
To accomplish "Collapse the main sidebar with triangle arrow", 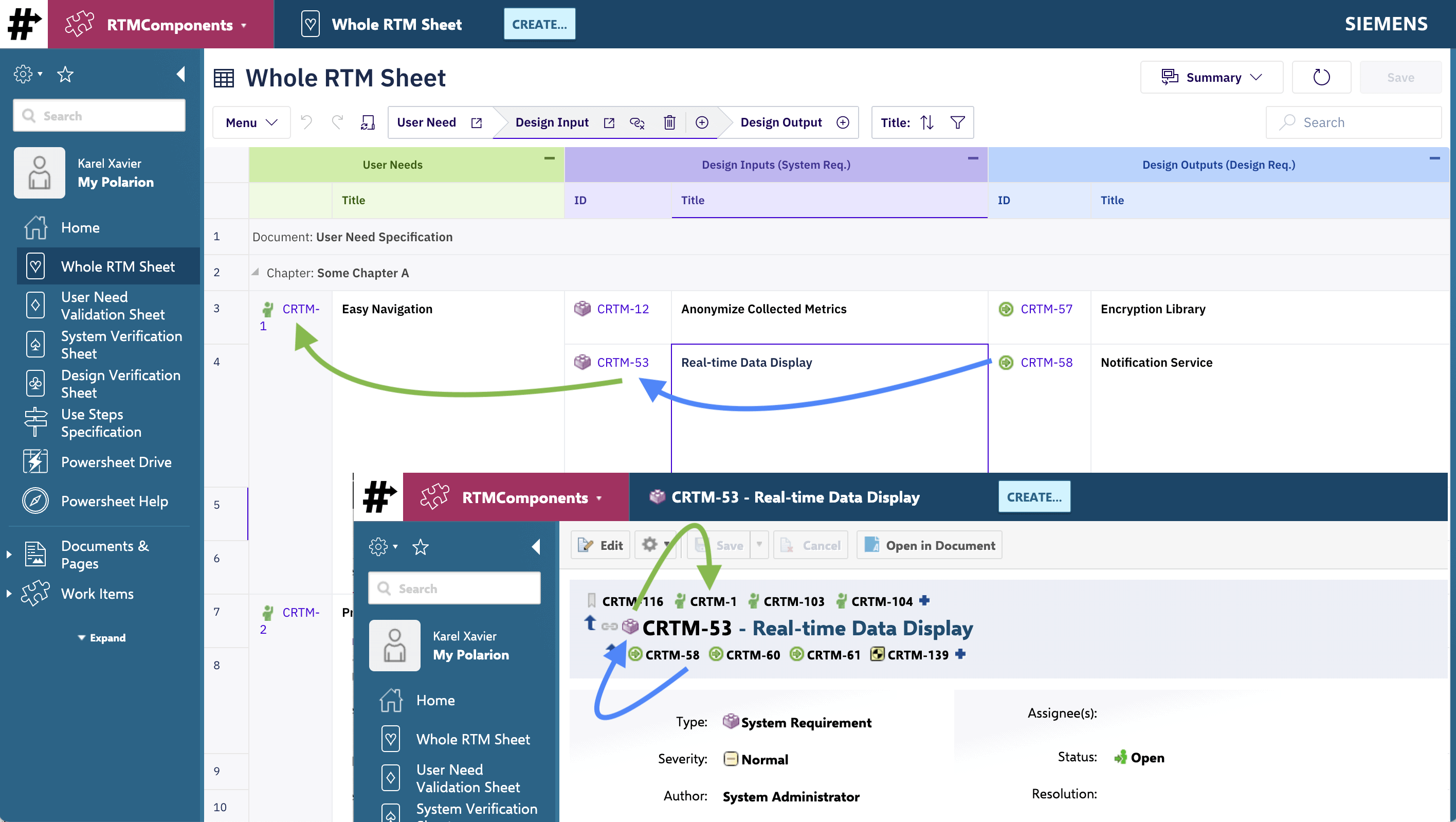I will (x=180, y=74).
